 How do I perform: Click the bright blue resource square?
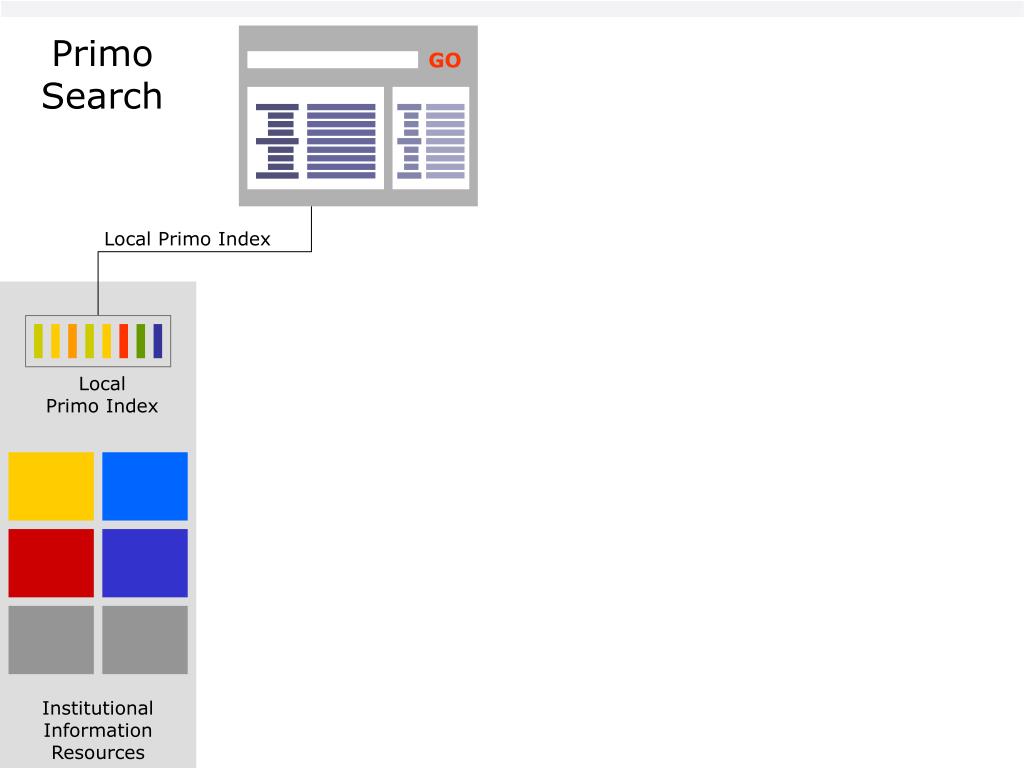(145, 486)
